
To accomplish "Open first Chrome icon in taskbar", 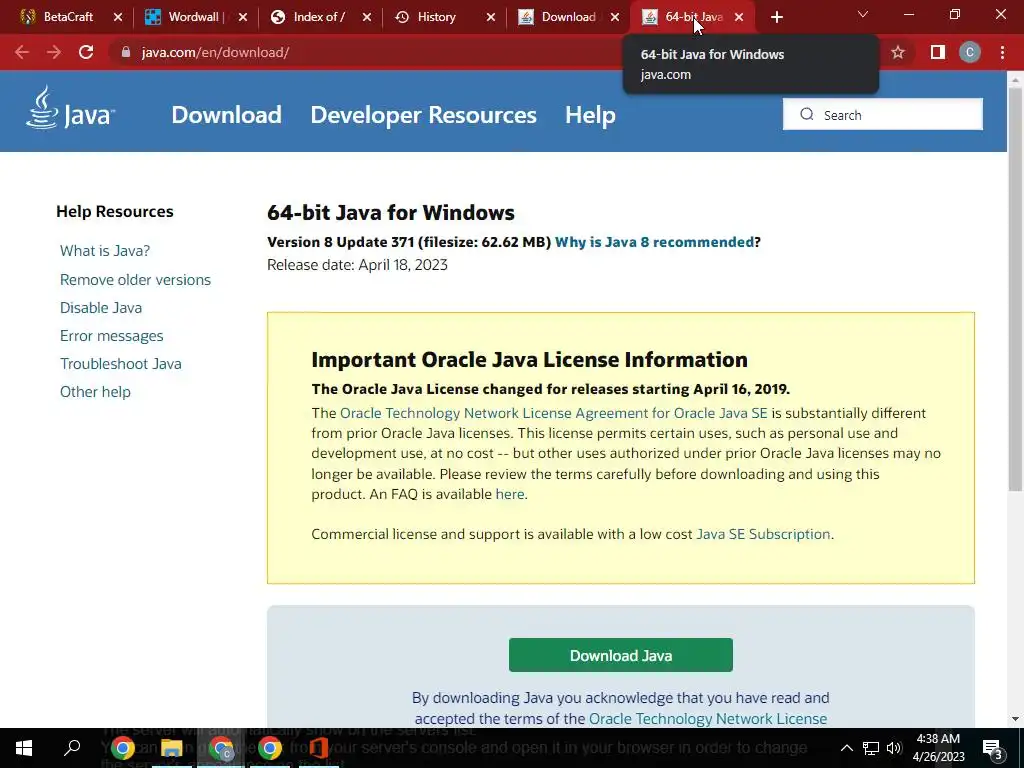I will [x=122, y=748].
